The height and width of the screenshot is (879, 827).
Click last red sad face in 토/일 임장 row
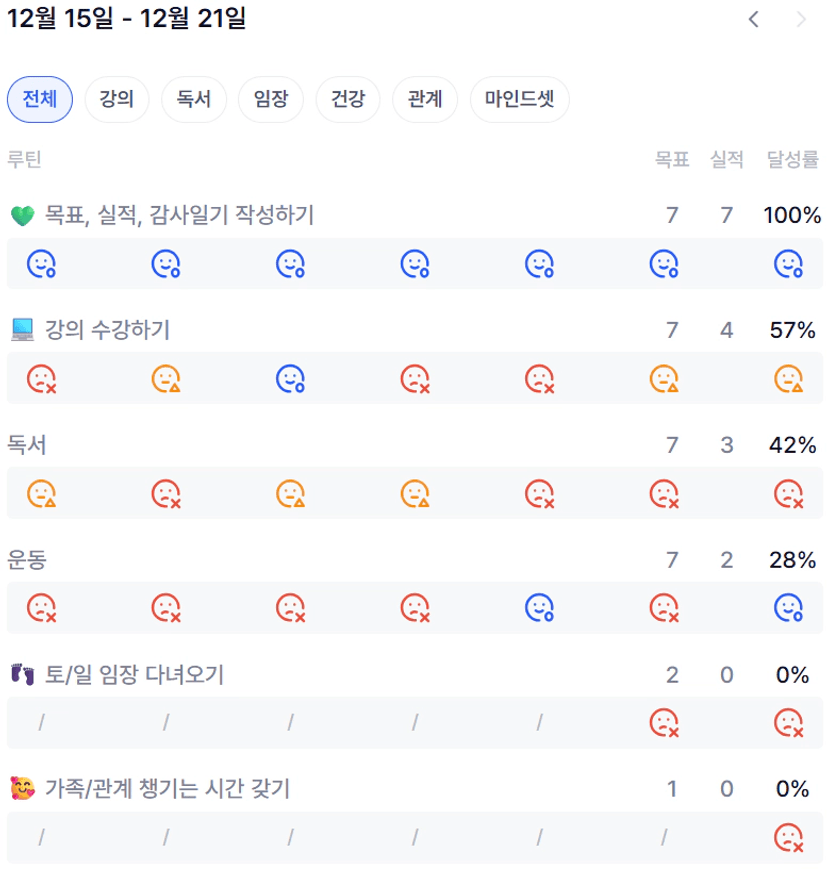pyautogui.click(x=789, y=723)
